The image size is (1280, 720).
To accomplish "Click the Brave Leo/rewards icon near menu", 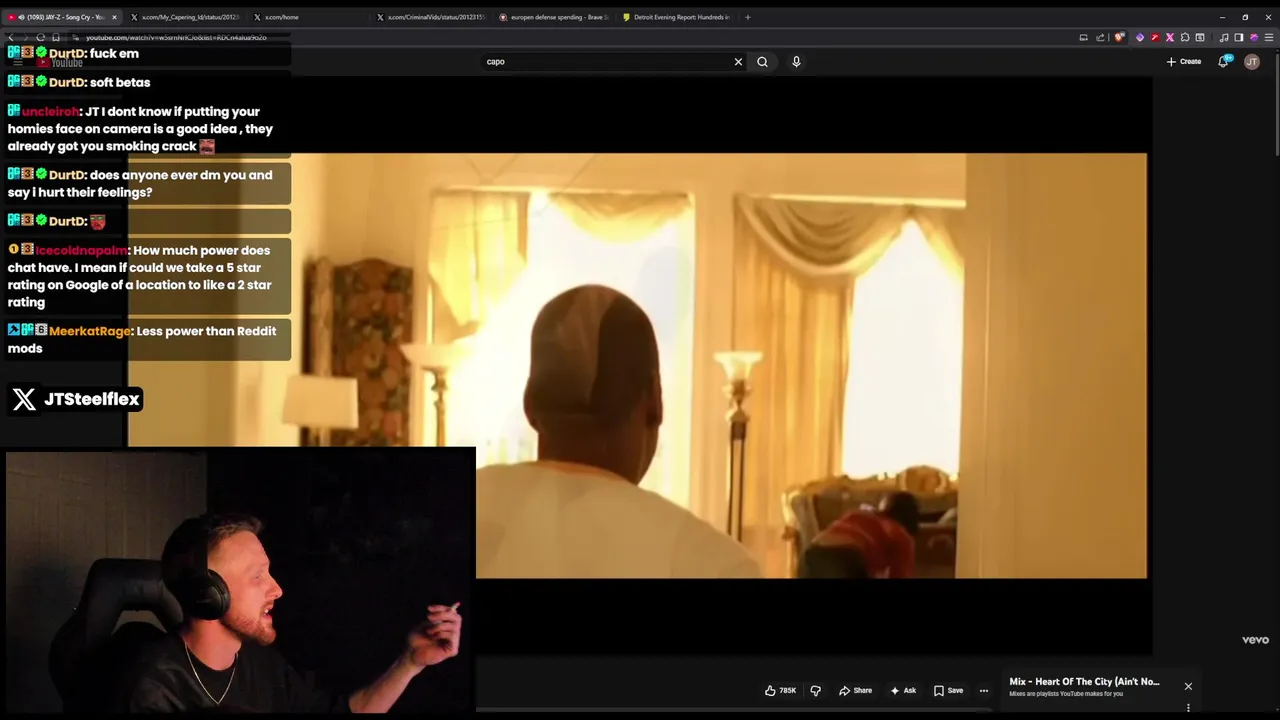I will click(1254, 37).
